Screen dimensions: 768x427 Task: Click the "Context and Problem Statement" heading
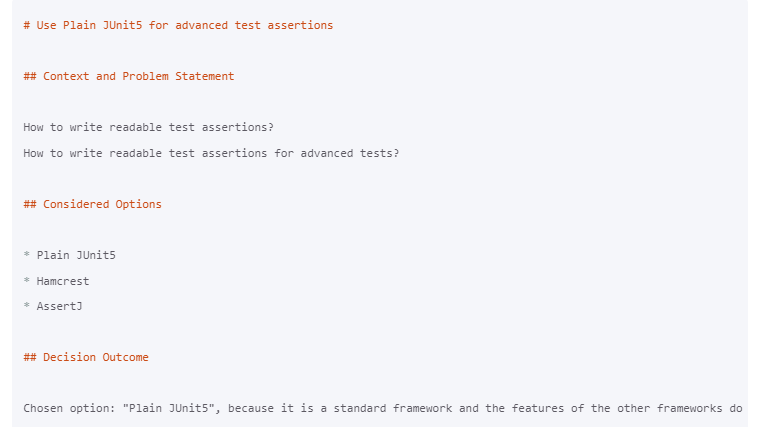point(138,76)
